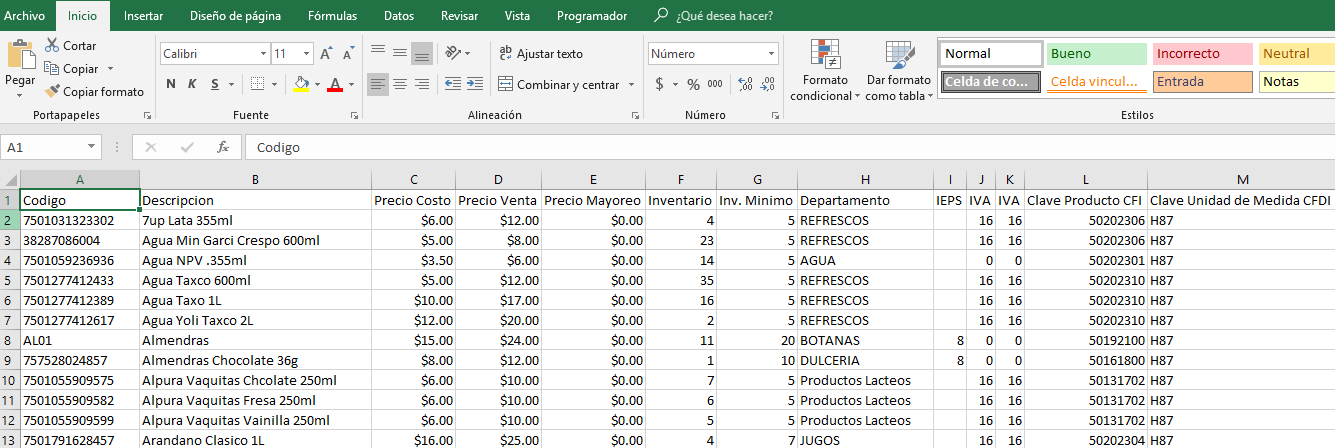Click the Copiar button
Screen dimensions: 1335x448
(x=71, y=69)
